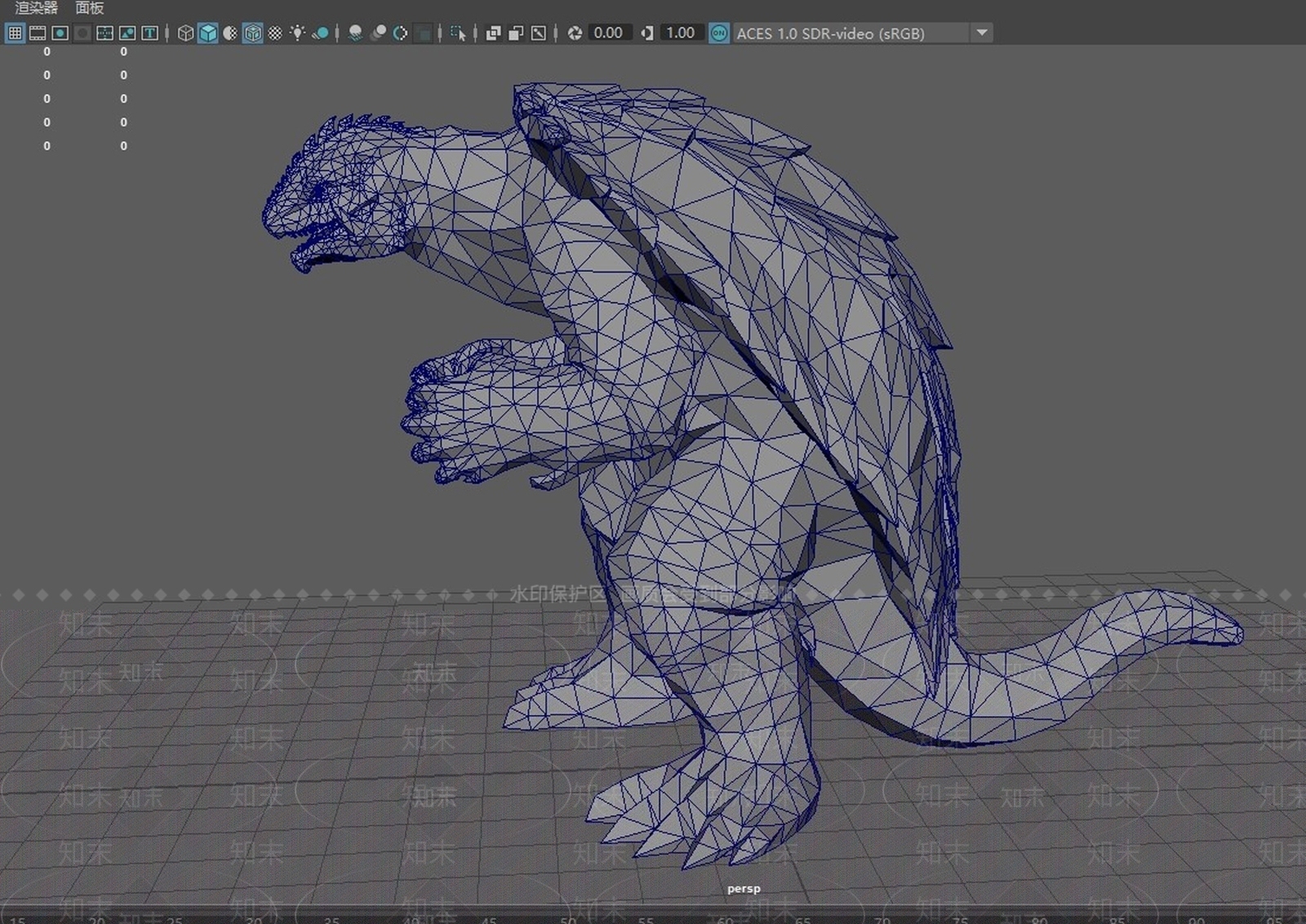The image size is (1306, 924).
Task: Toggle viewport shadows icon
Action: [320, 33]
